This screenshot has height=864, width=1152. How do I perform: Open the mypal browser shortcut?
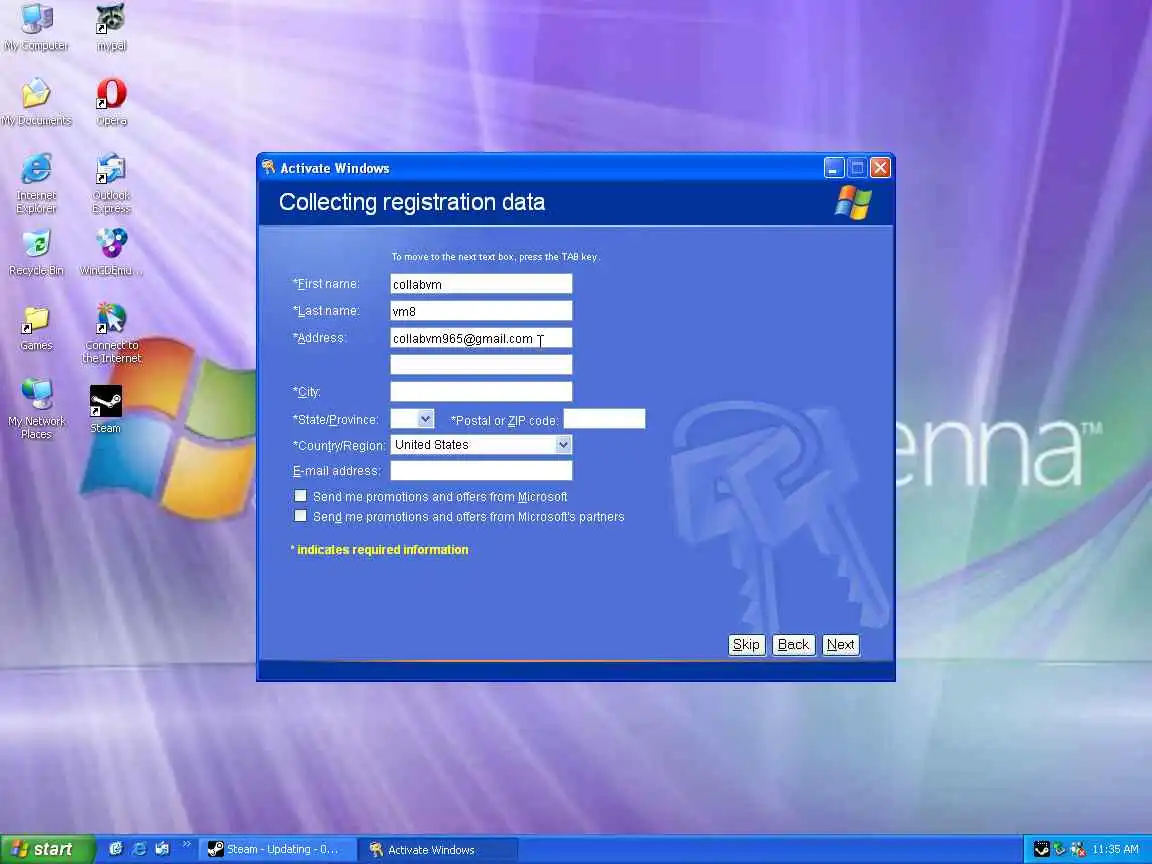click(111, 28)
